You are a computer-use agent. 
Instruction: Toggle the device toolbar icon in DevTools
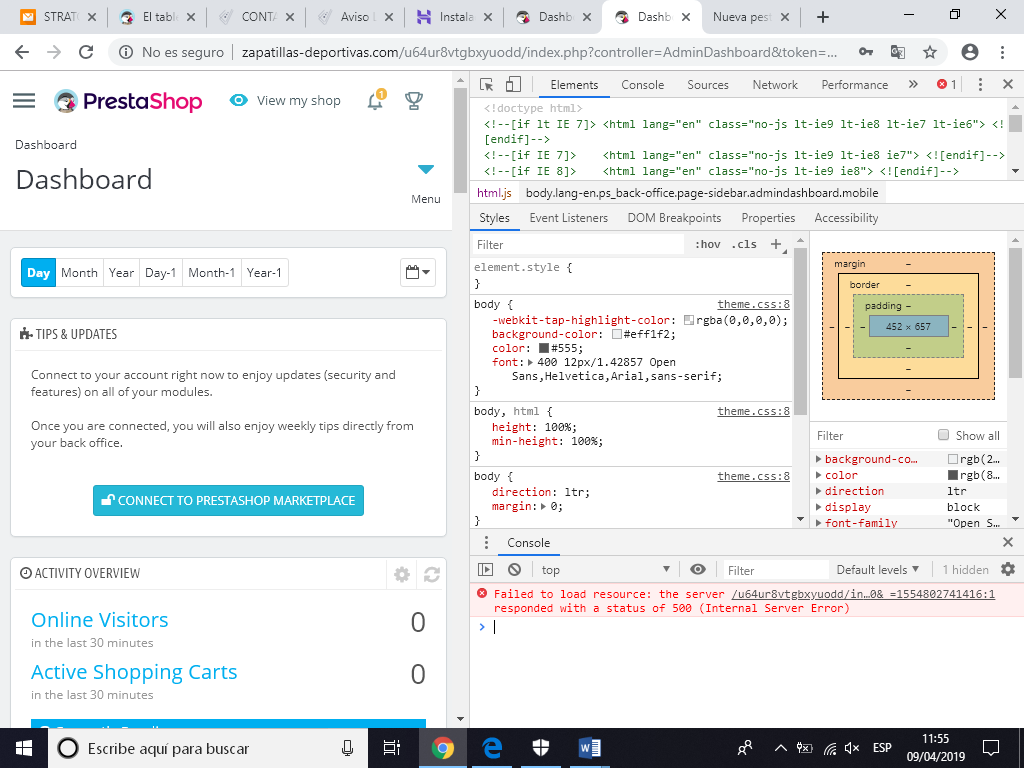[x=513, y=85]
